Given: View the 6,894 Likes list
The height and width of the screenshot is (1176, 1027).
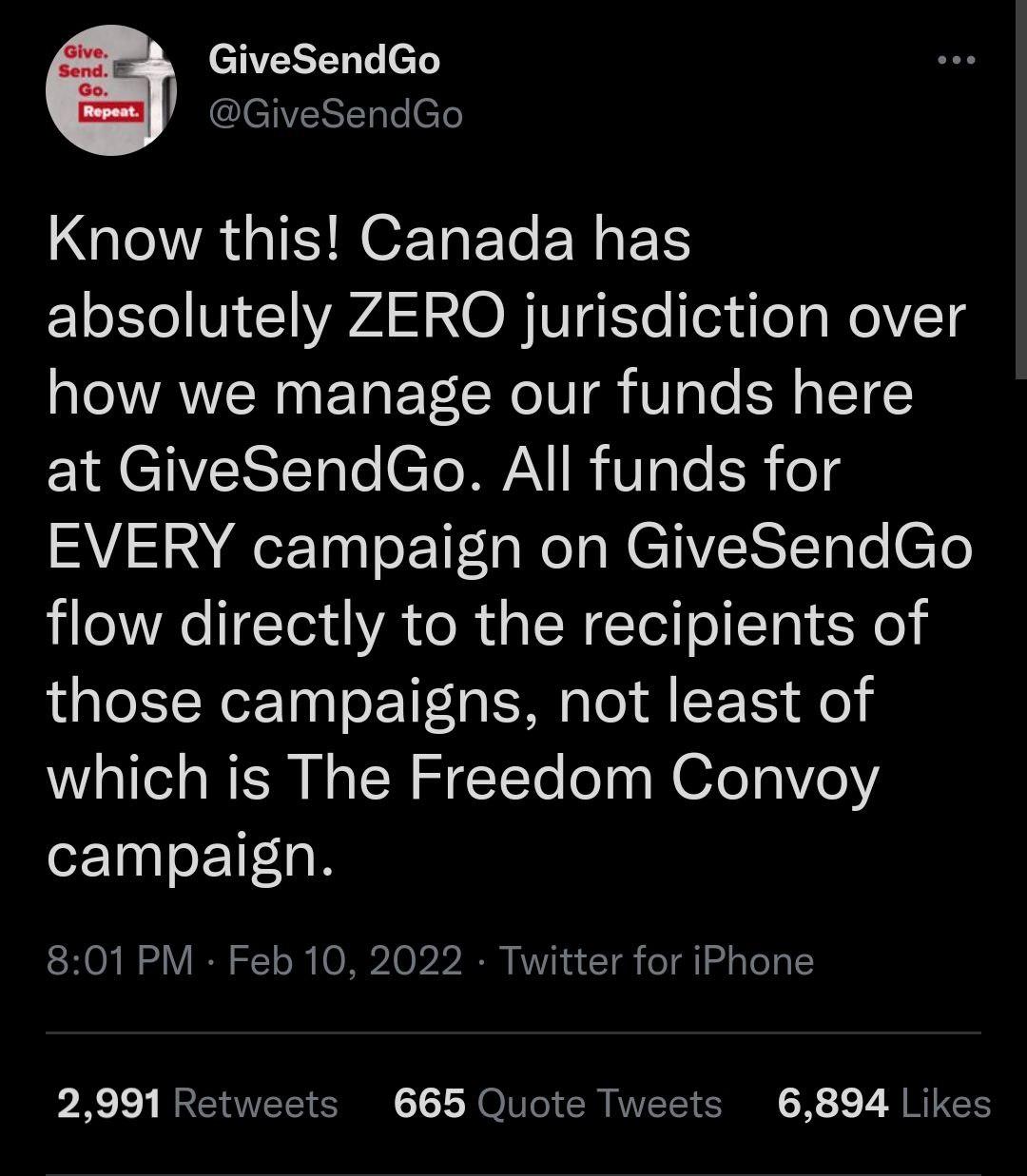Looking at the screenshot, I should [x=884, y=1104].
